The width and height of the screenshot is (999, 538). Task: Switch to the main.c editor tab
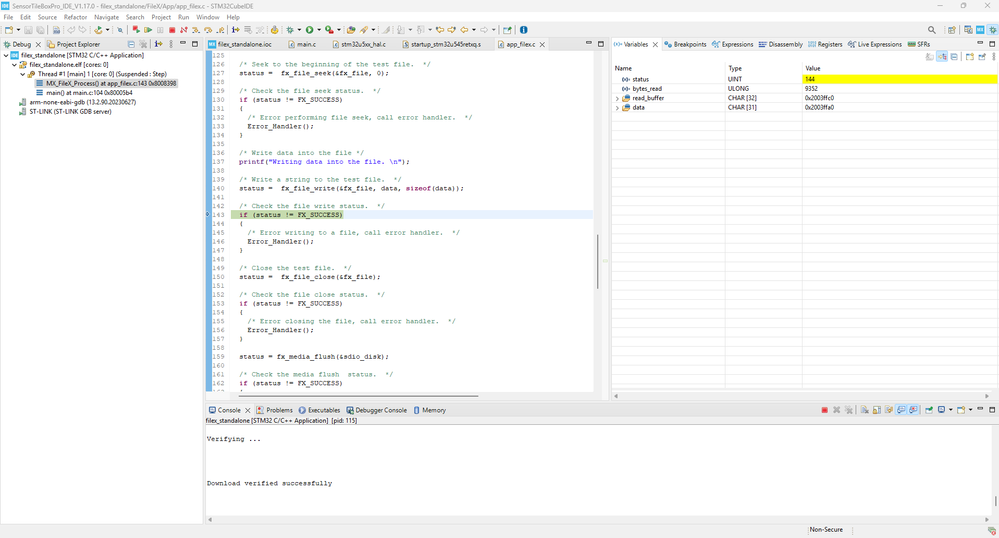click(301, 45)
